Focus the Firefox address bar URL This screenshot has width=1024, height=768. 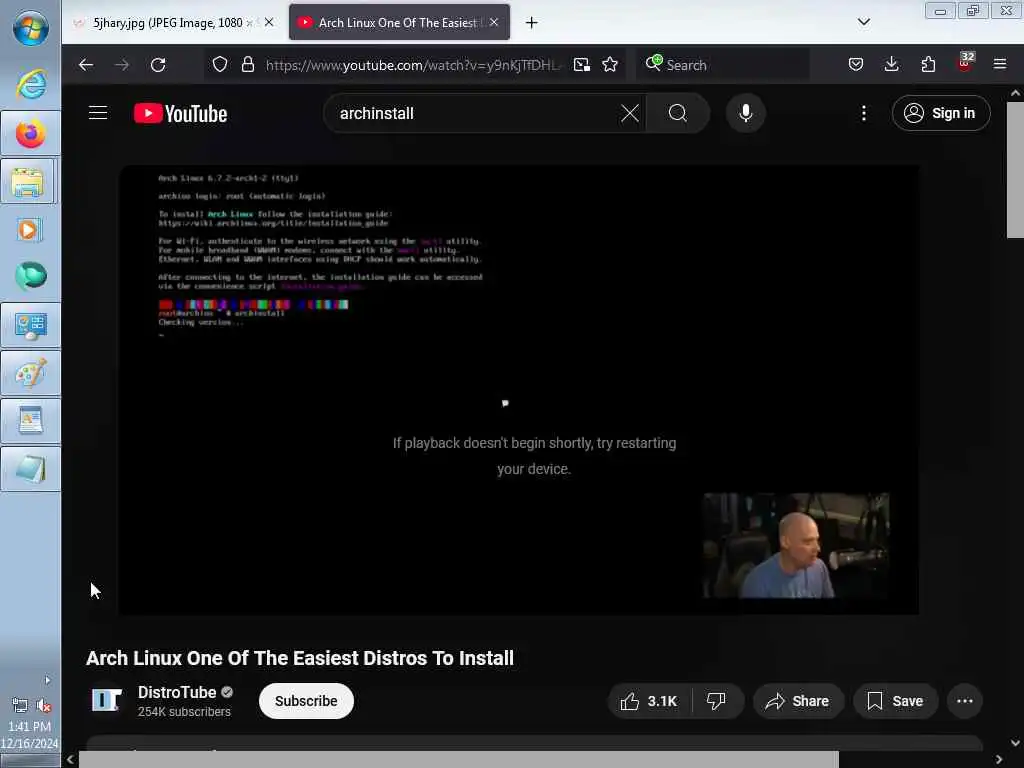[x=413, y=65]
